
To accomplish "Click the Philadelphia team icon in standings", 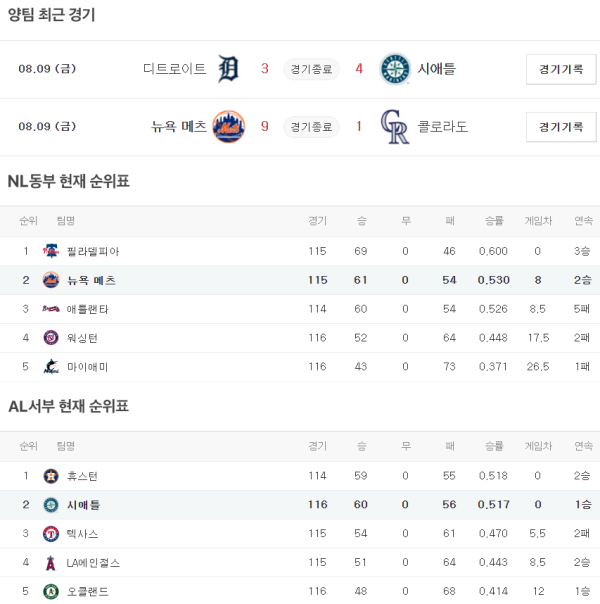I will tap(51, 251).
